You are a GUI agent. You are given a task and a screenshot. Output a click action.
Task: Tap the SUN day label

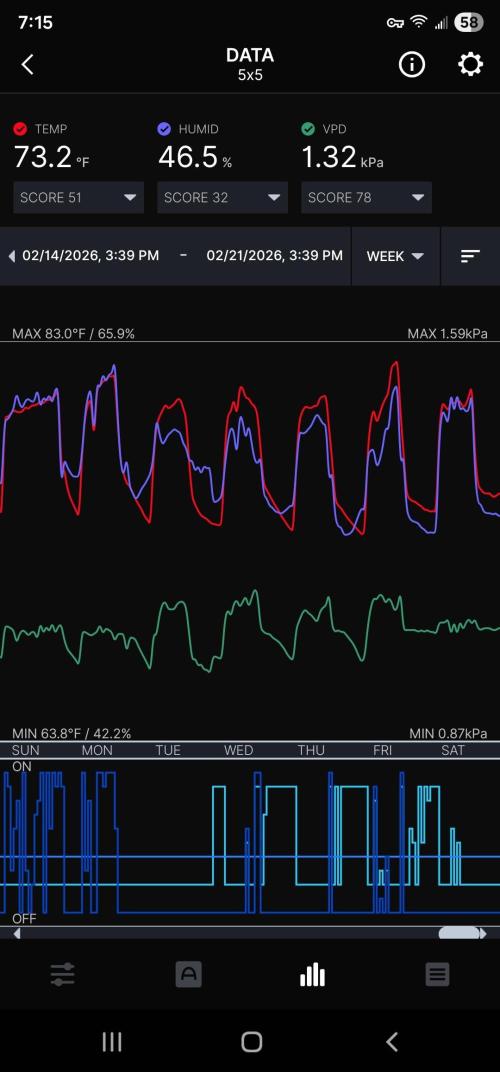(x=25, y=750)
